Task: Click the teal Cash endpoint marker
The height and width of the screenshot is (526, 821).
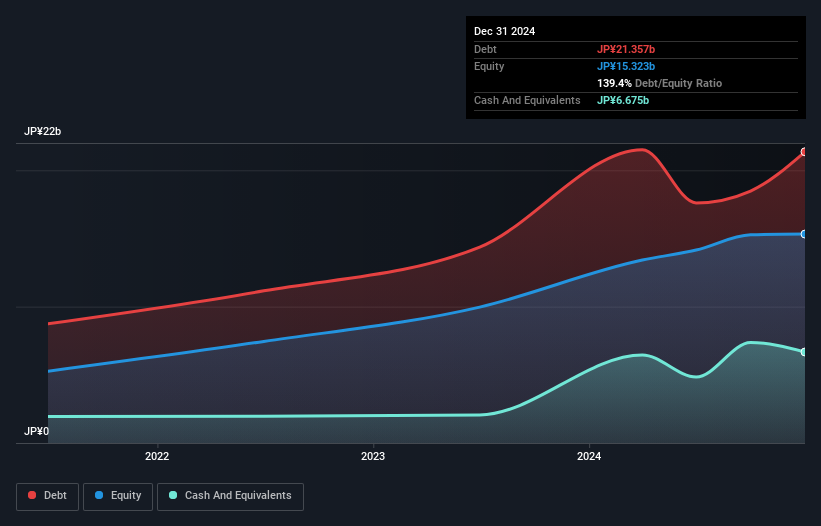Action: (x=804, y=352)
